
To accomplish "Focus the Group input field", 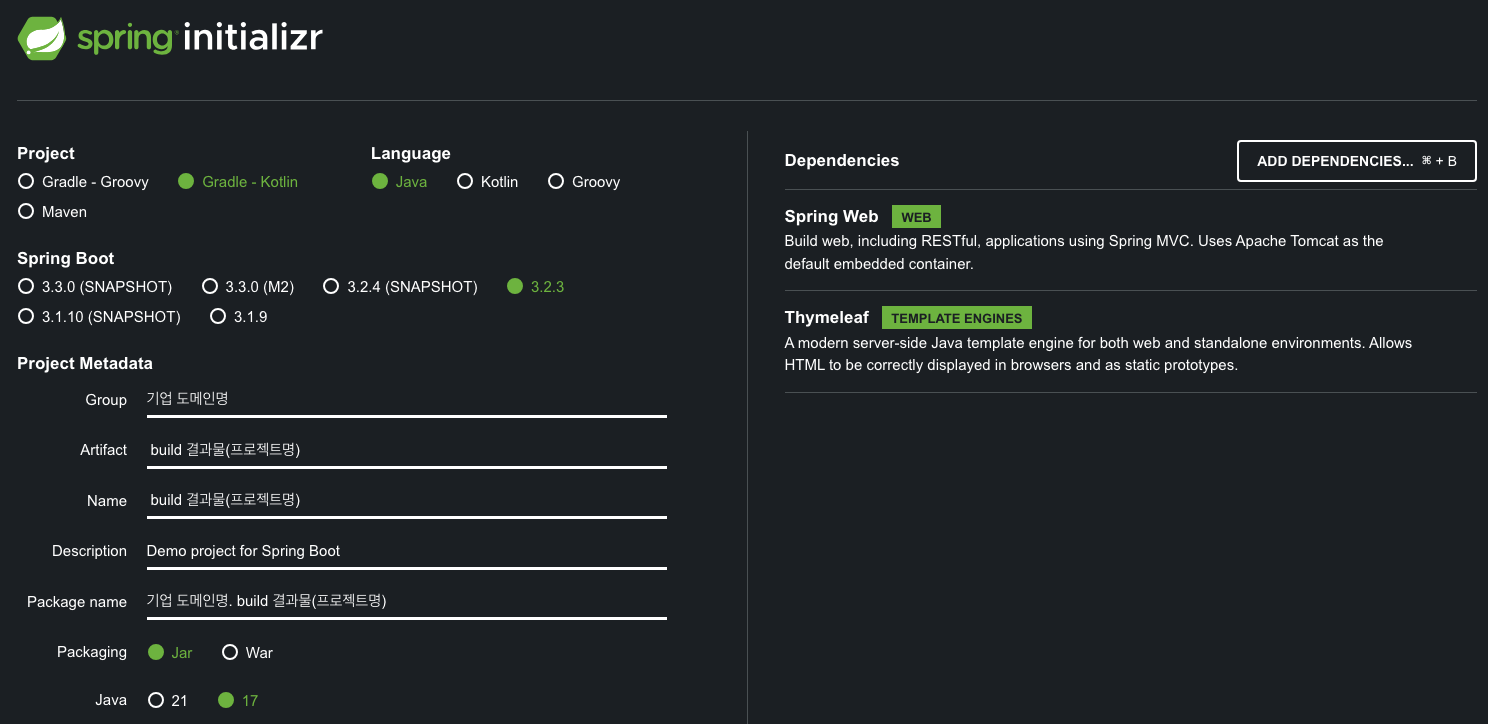I will click(406, 399).
